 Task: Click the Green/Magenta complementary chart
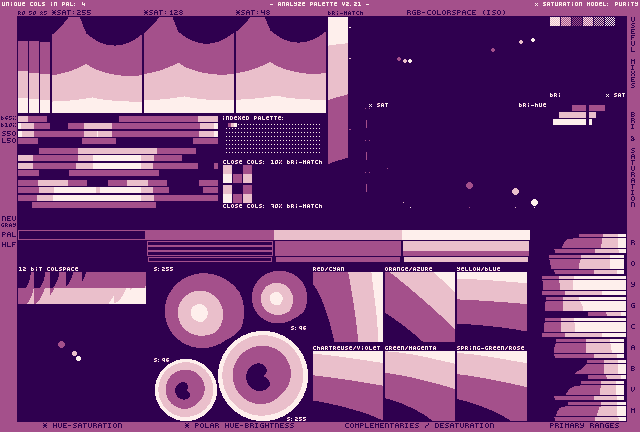click(x=420, y=386)
